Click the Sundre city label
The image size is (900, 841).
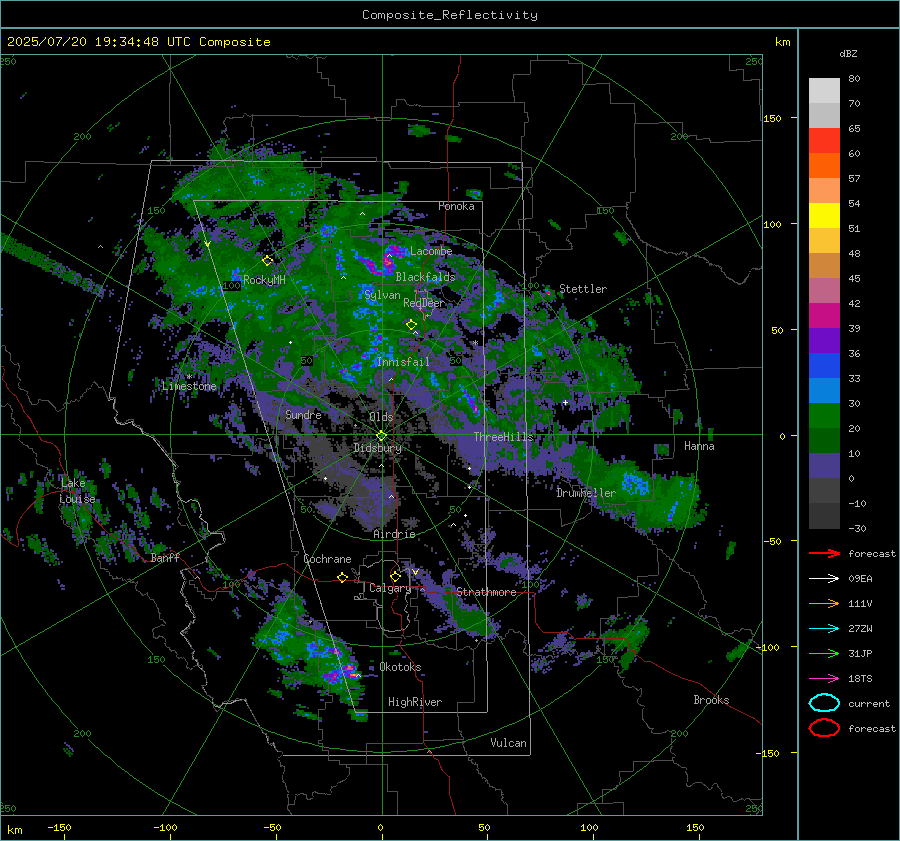(303, 414)
